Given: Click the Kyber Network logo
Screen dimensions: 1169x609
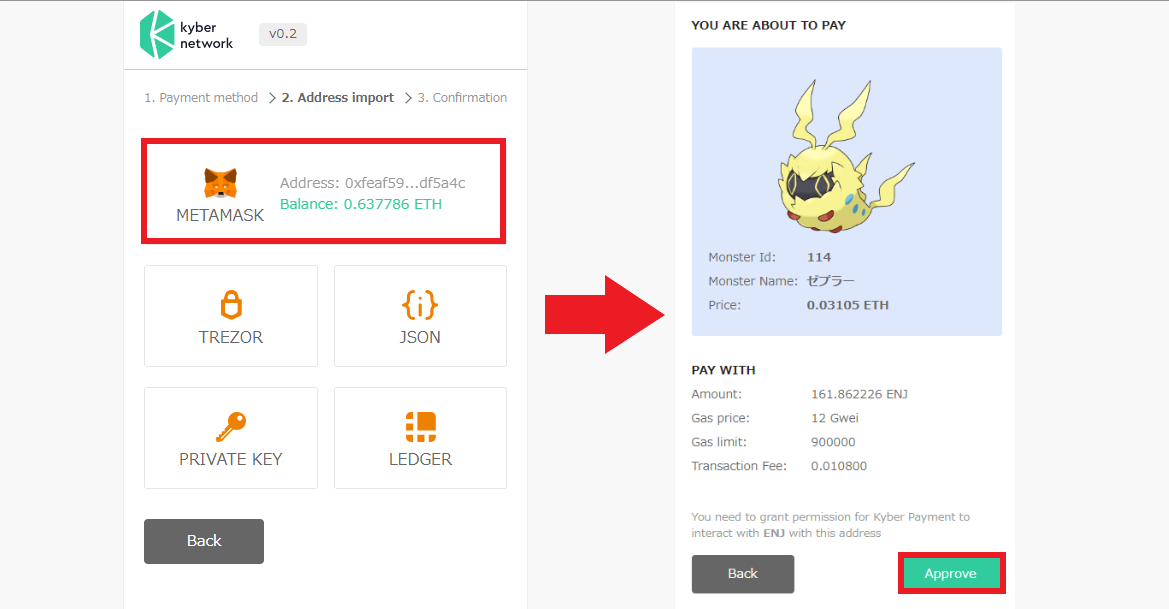Looking at the screenshot, I should coord(186,34).
